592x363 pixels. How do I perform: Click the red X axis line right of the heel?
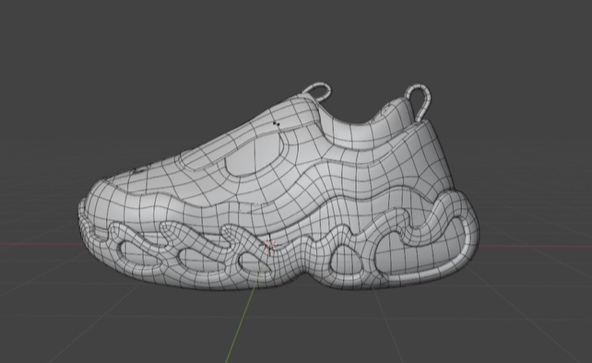[535, 247]
